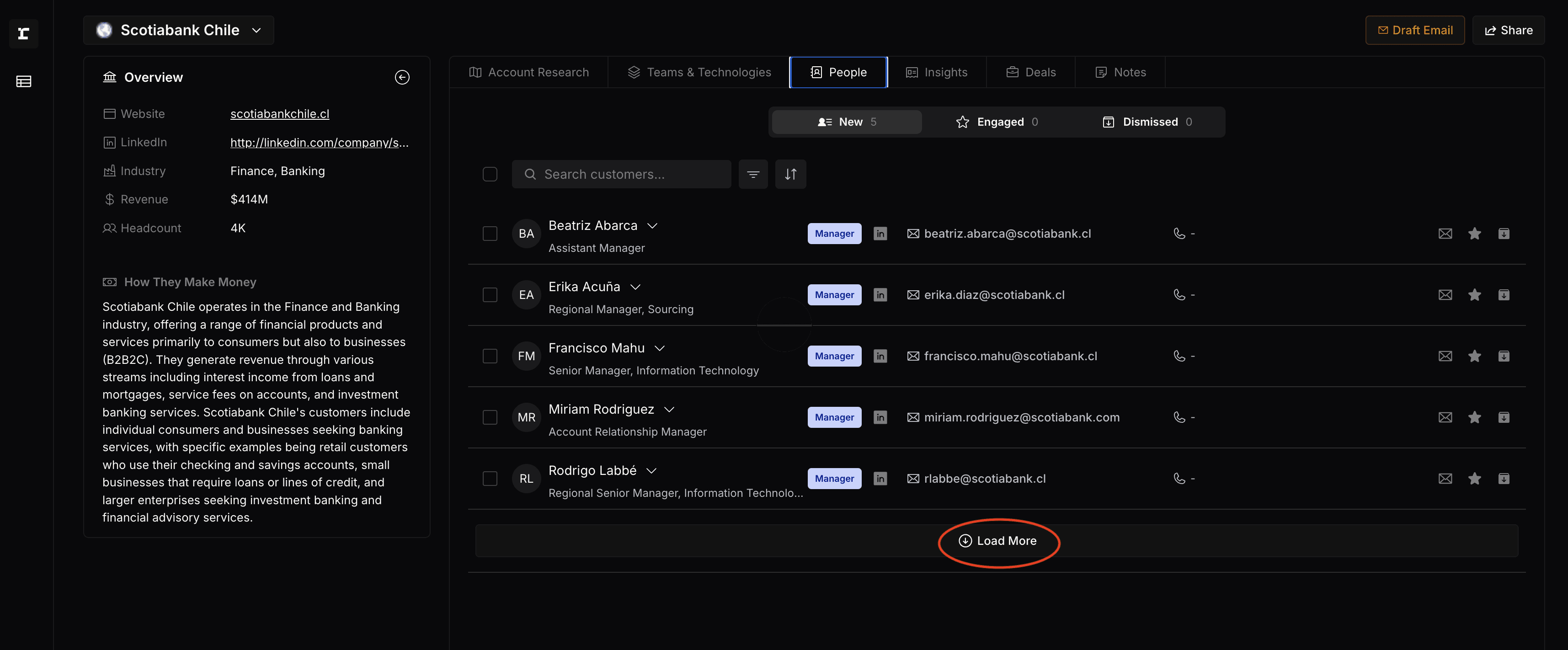Check the select-all customers checkbox
The height and width of the screenshot is (650, 1568).
click(x=490, y=174)
